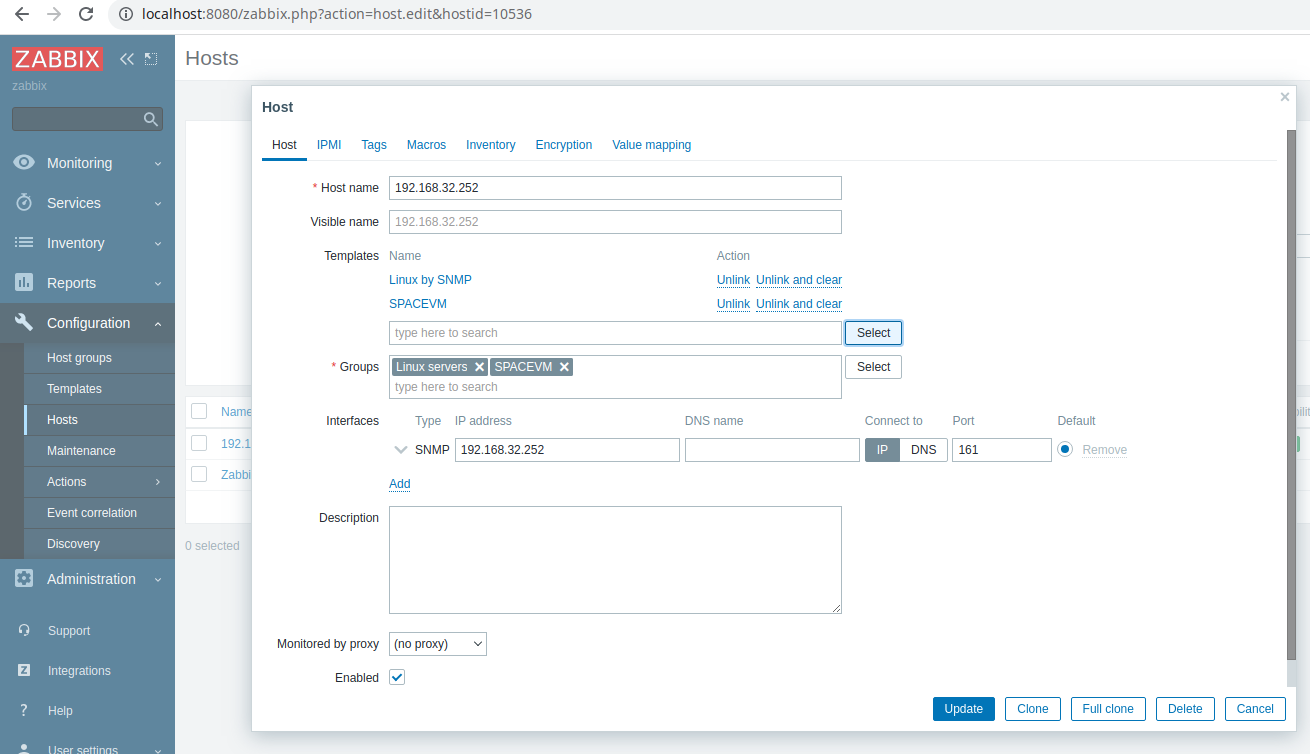1310x754 pixels.
Task: Set Connect to DNS
Action: (x=924, y=450)
